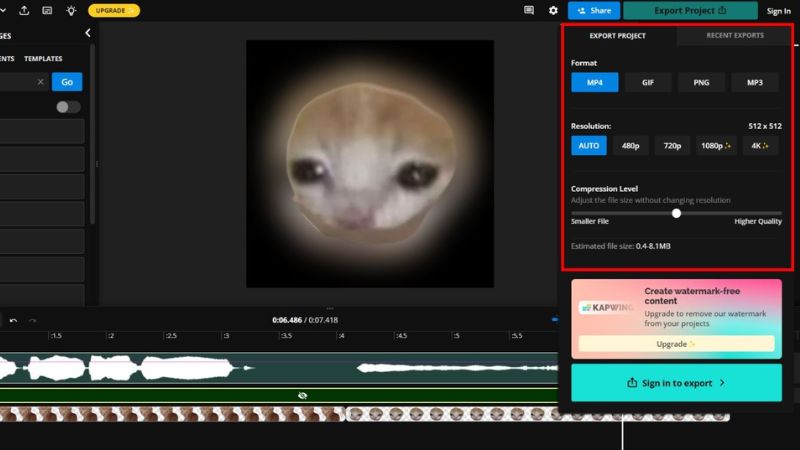Switch to the Recent Exports tab
The height and width of the screenshot is (450, 800).
coord(735,35)
